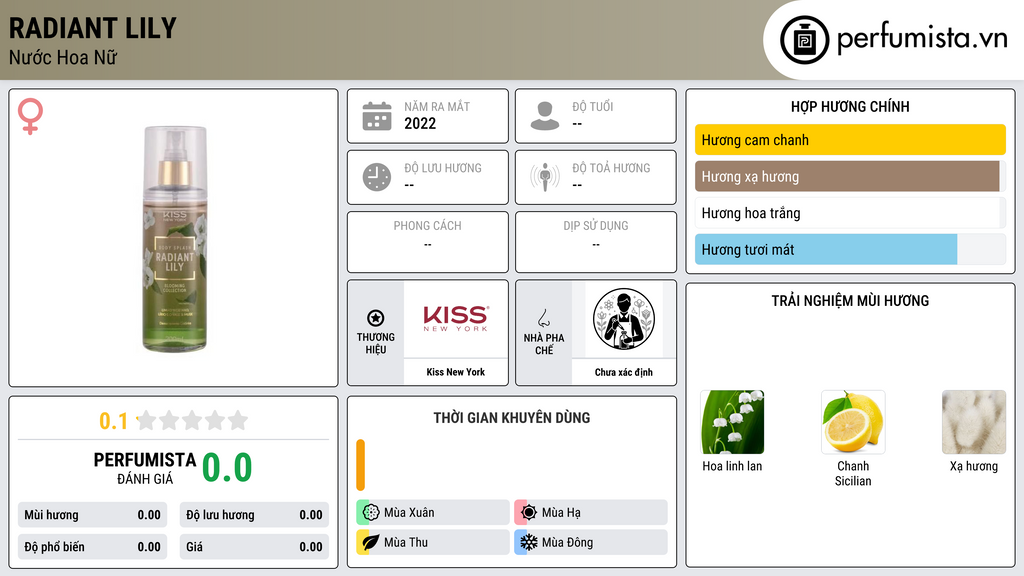Image resolution: width=1024 pixels, height=576 pixels.
Task: Click the orange bar in Thời gian khuyên dùng
Action: [360, 465]
